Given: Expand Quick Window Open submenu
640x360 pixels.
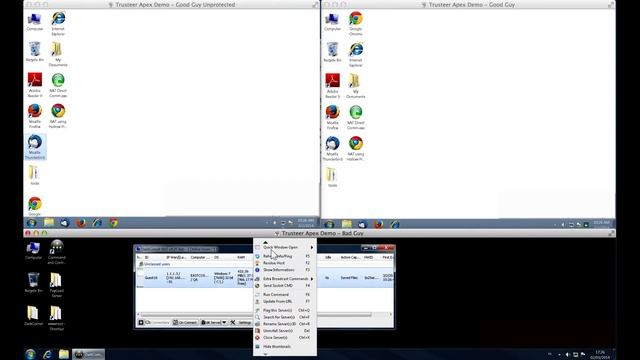Looking at the screenshot, I should [284, 247].
